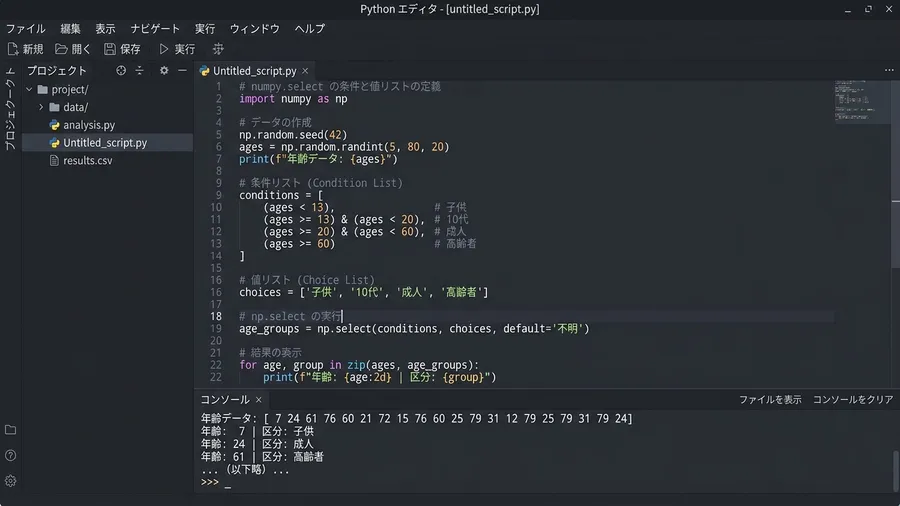Click locate target icon in project panel

(x=121, y=71)
